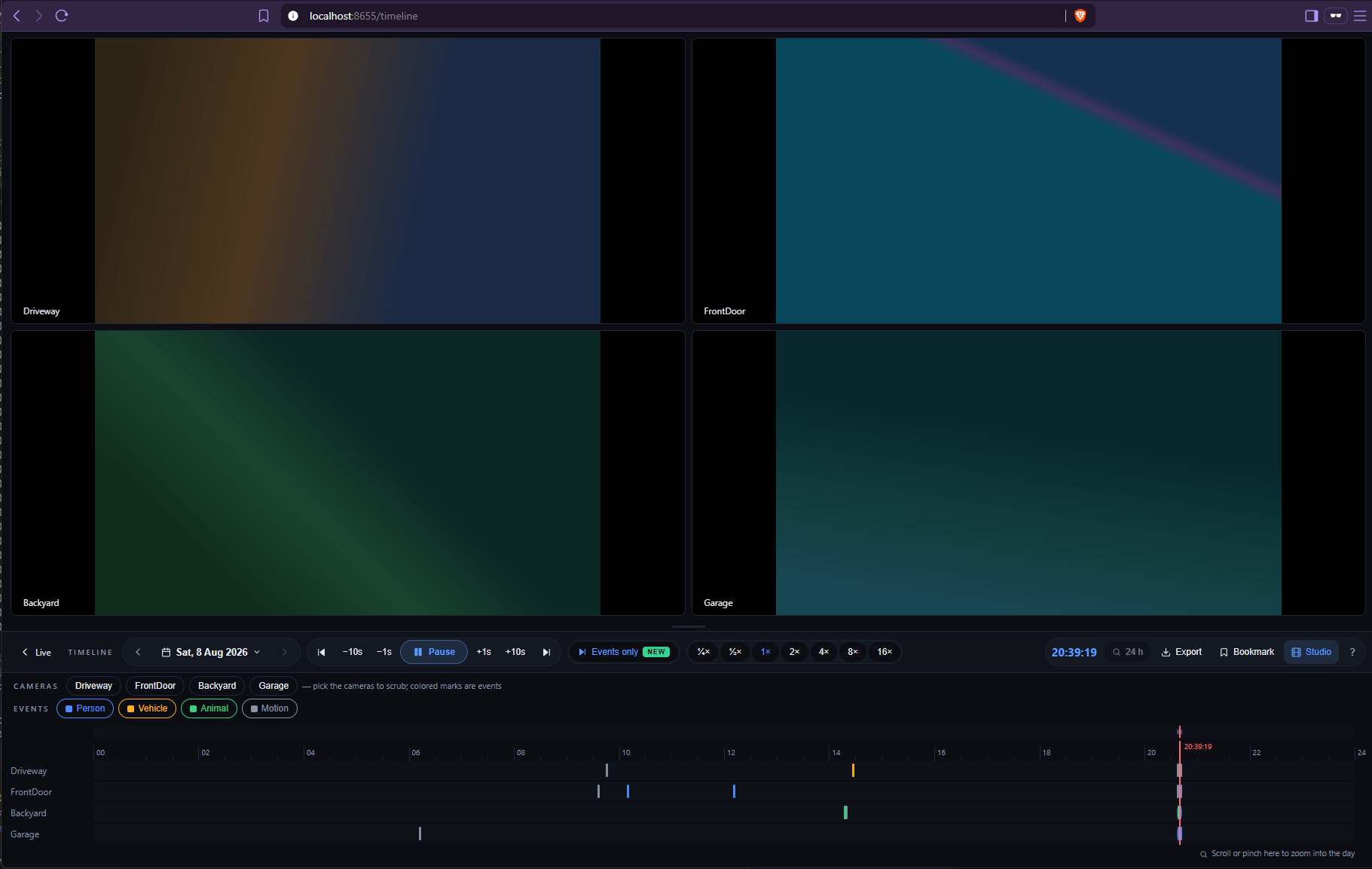Click the Driveway timeline row label
Image resolution: width=1372 pixels, height=869 pixels.
point(29,771)
